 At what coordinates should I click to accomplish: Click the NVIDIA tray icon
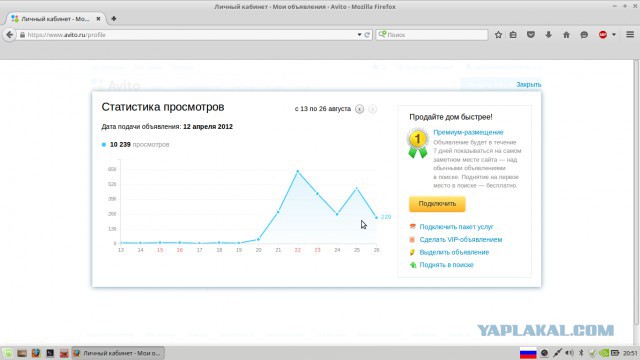coord(604,353)
